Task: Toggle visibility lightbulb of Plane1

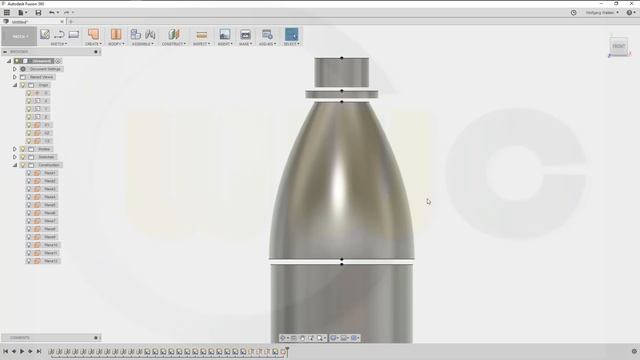Action: coord(29,173)
